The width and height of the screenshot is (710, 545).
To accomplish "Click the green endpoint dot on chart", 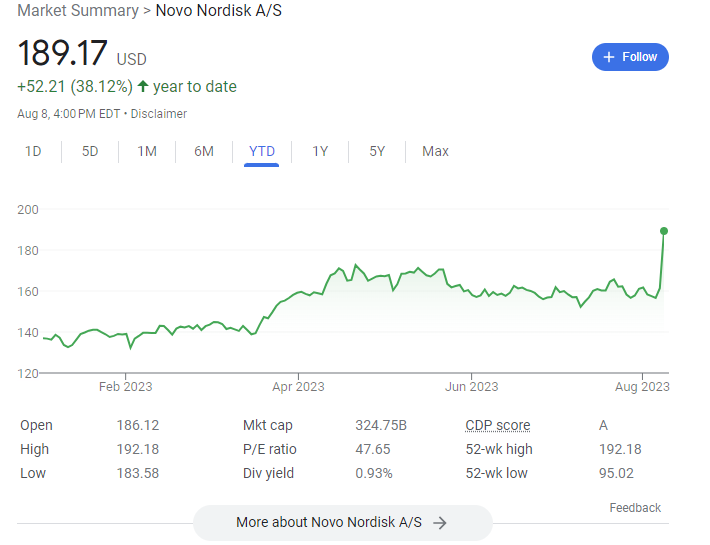I will click(664, 231).
